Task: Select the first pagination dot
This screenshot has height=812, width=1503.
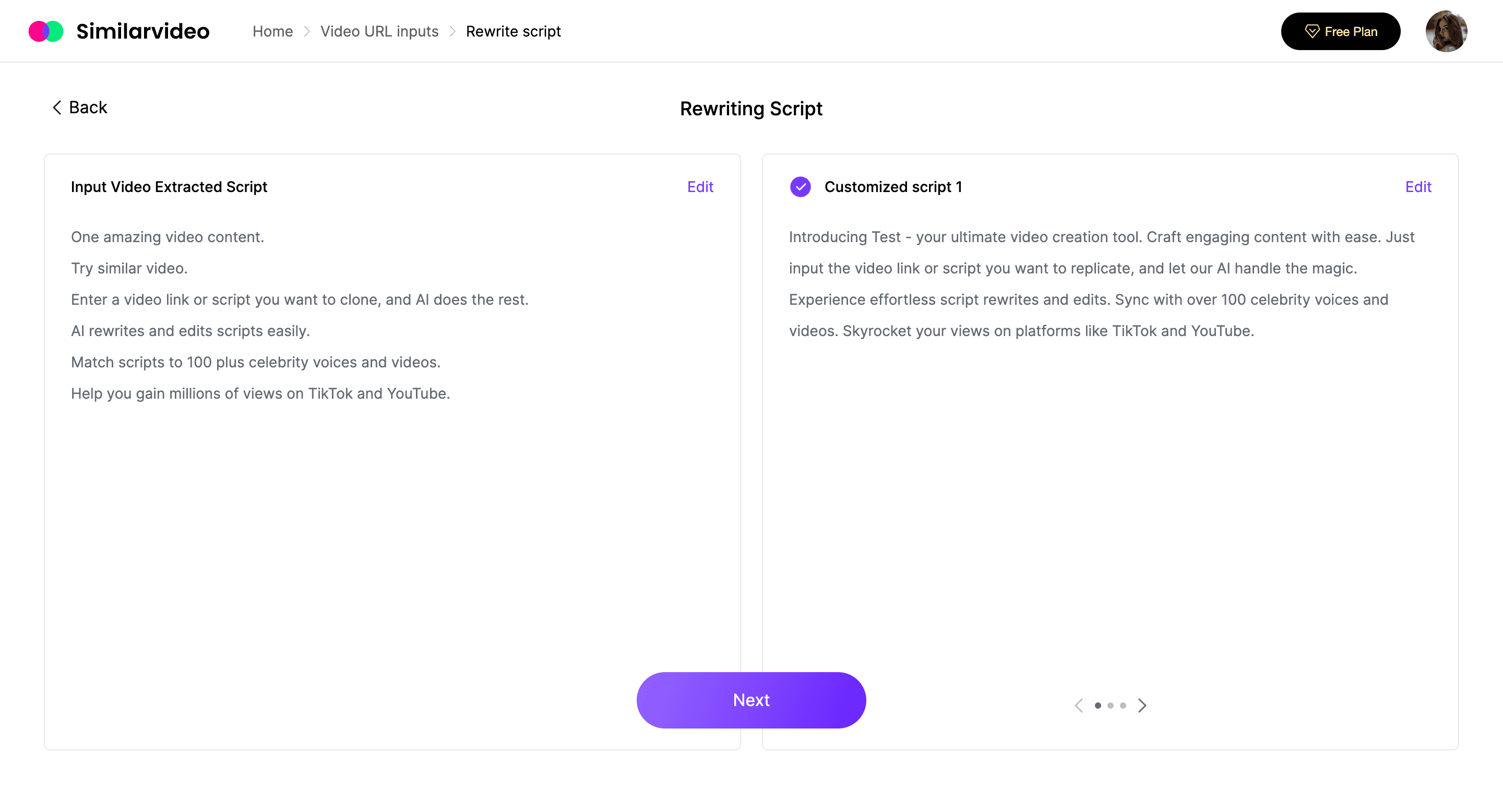Action: click(1098, 705)
